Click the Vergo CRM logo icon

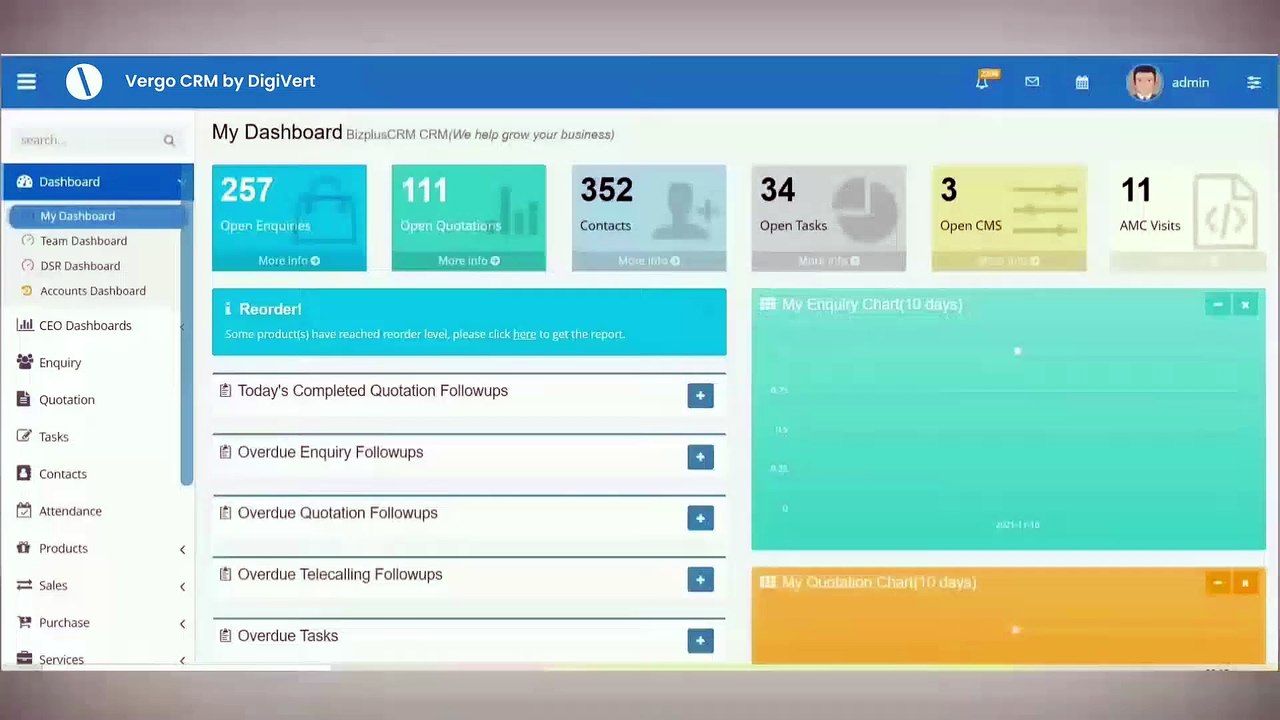coord(84,81)
